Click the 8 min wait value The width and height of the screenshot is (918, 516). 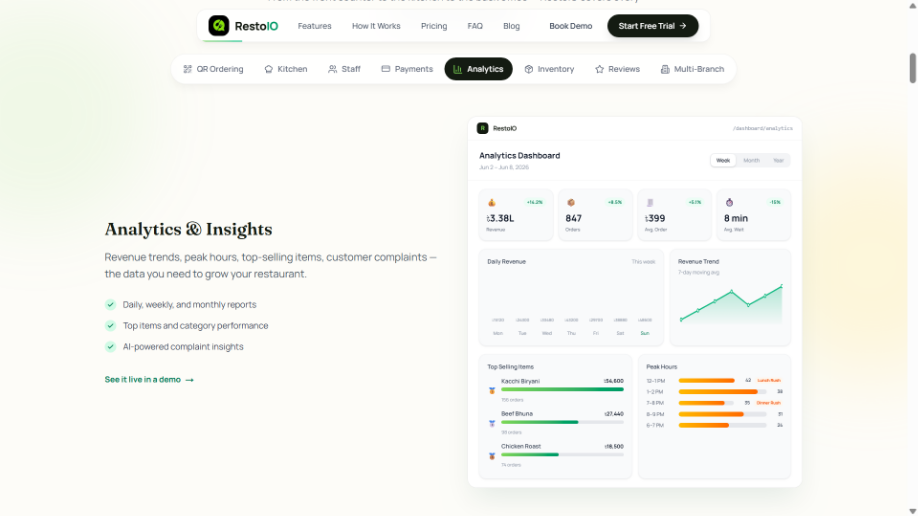[x=736, y=218]
